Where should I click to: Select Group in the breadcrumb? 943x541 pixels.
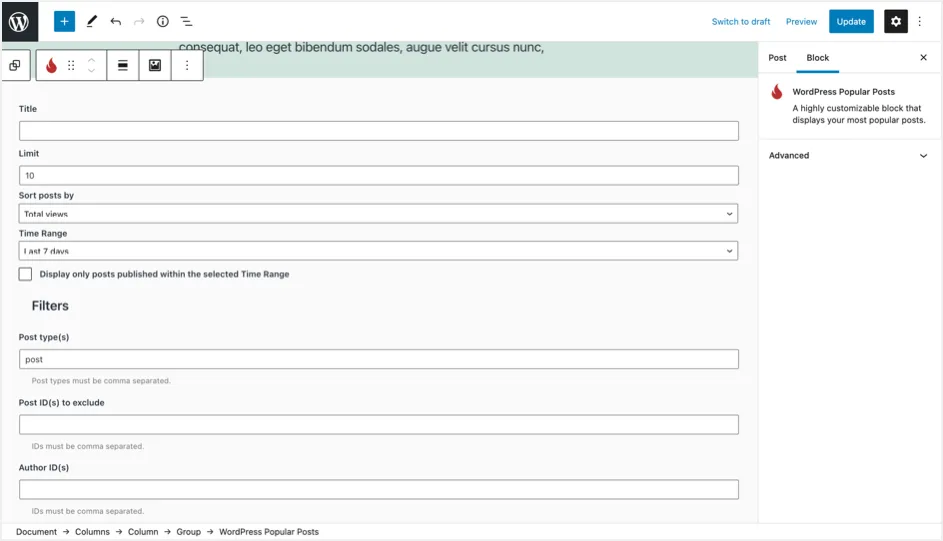[188, 532]
